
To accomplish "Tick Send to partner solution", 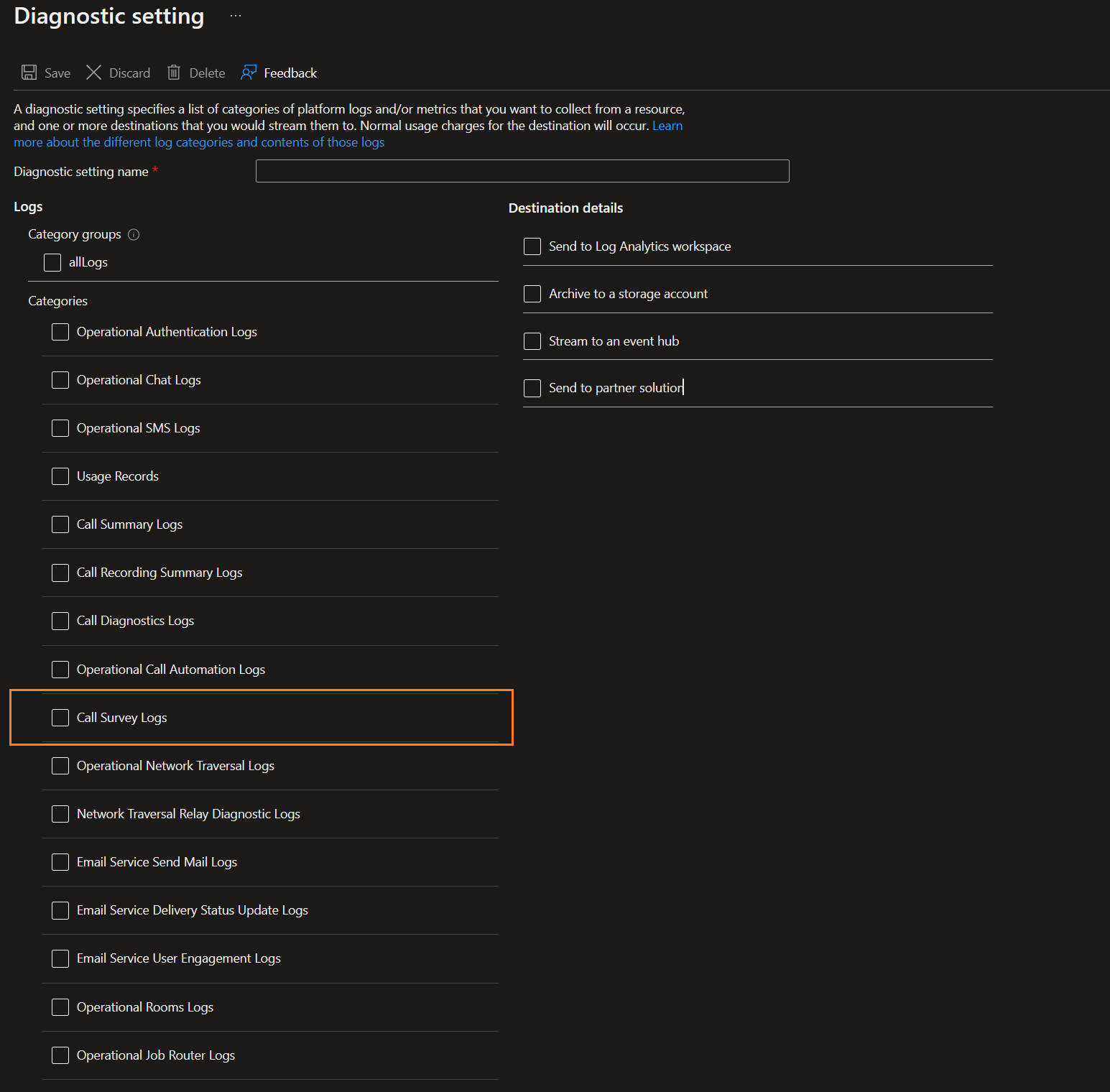I will (x=532, y=388).
